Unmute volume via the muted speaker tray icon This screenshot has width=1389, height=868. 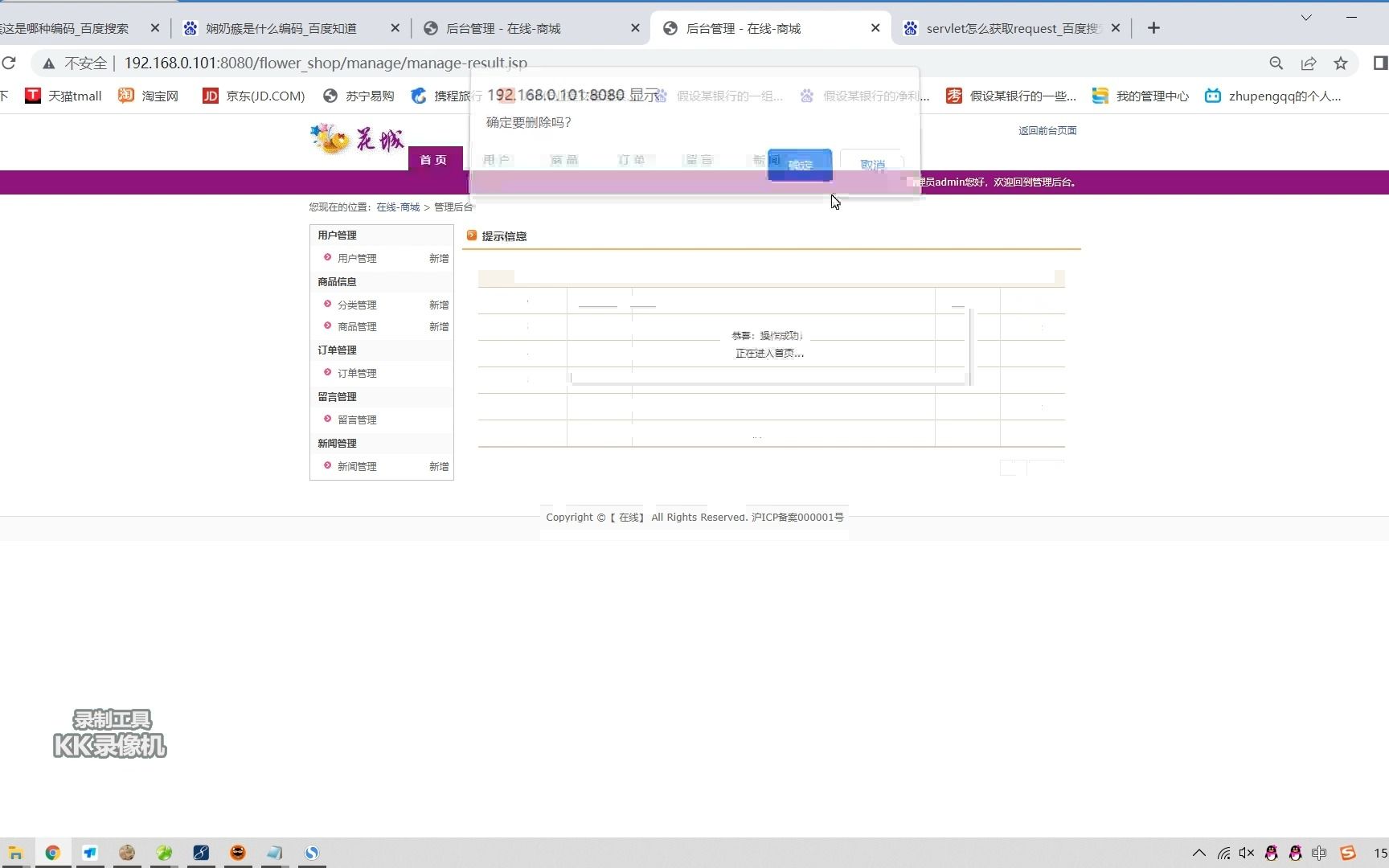click(1247, 853)
